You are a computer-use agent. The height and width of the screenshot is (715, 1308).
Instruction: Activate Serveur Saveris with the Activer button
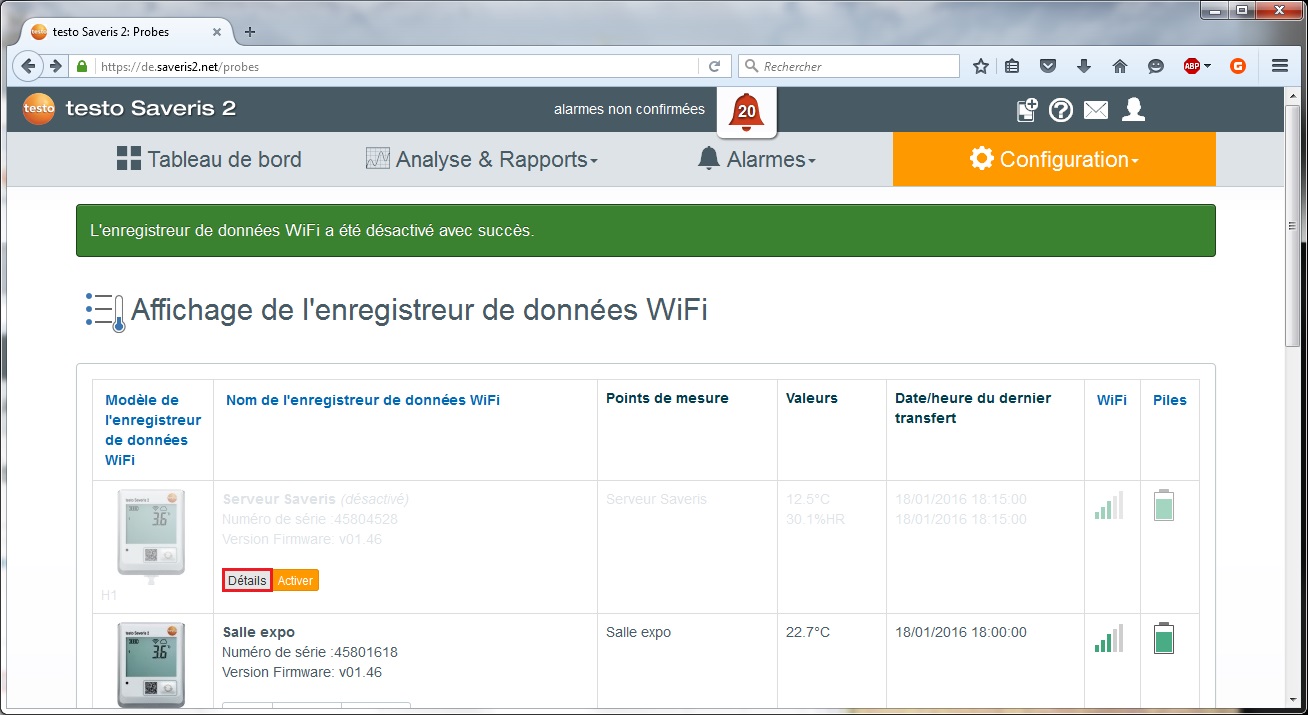295,580
